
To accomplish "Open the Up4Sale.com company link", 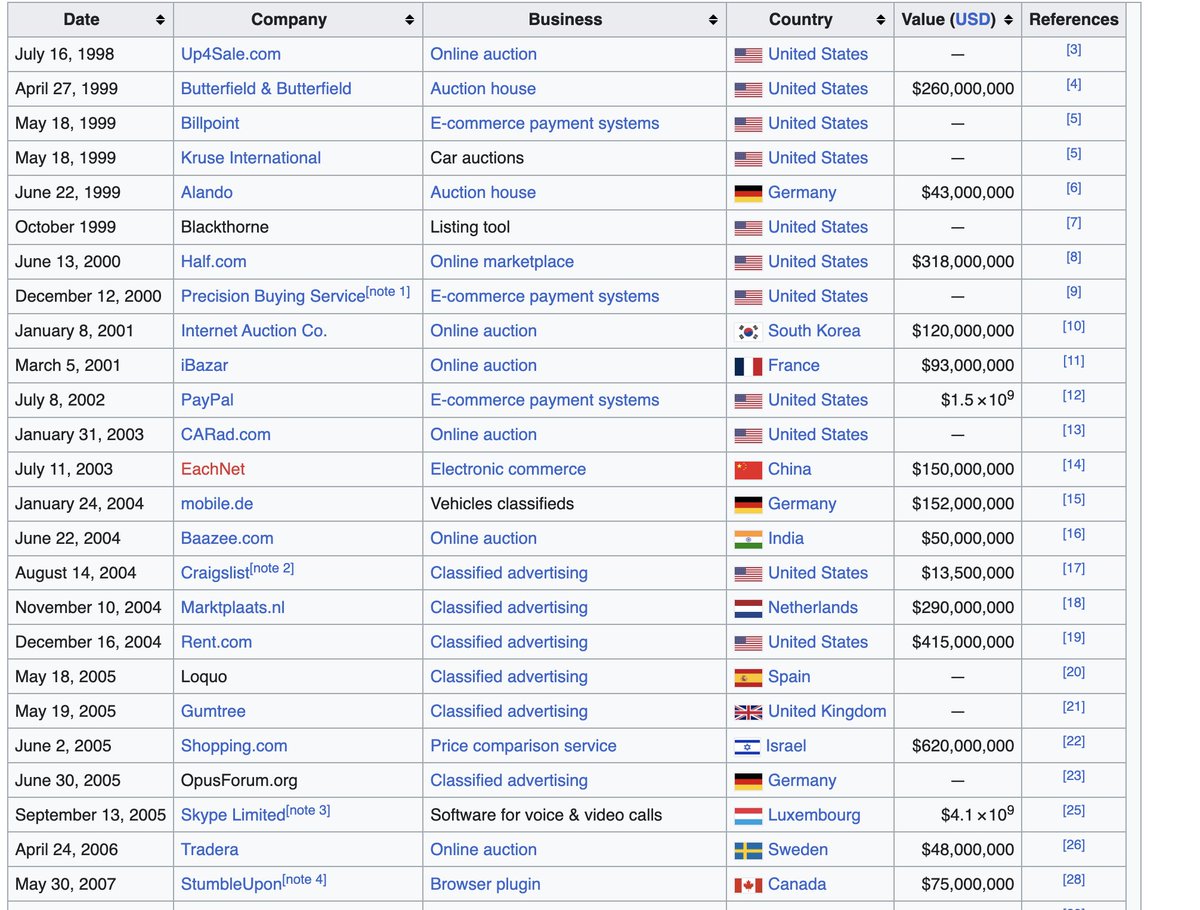I will (x=231, y=54).
